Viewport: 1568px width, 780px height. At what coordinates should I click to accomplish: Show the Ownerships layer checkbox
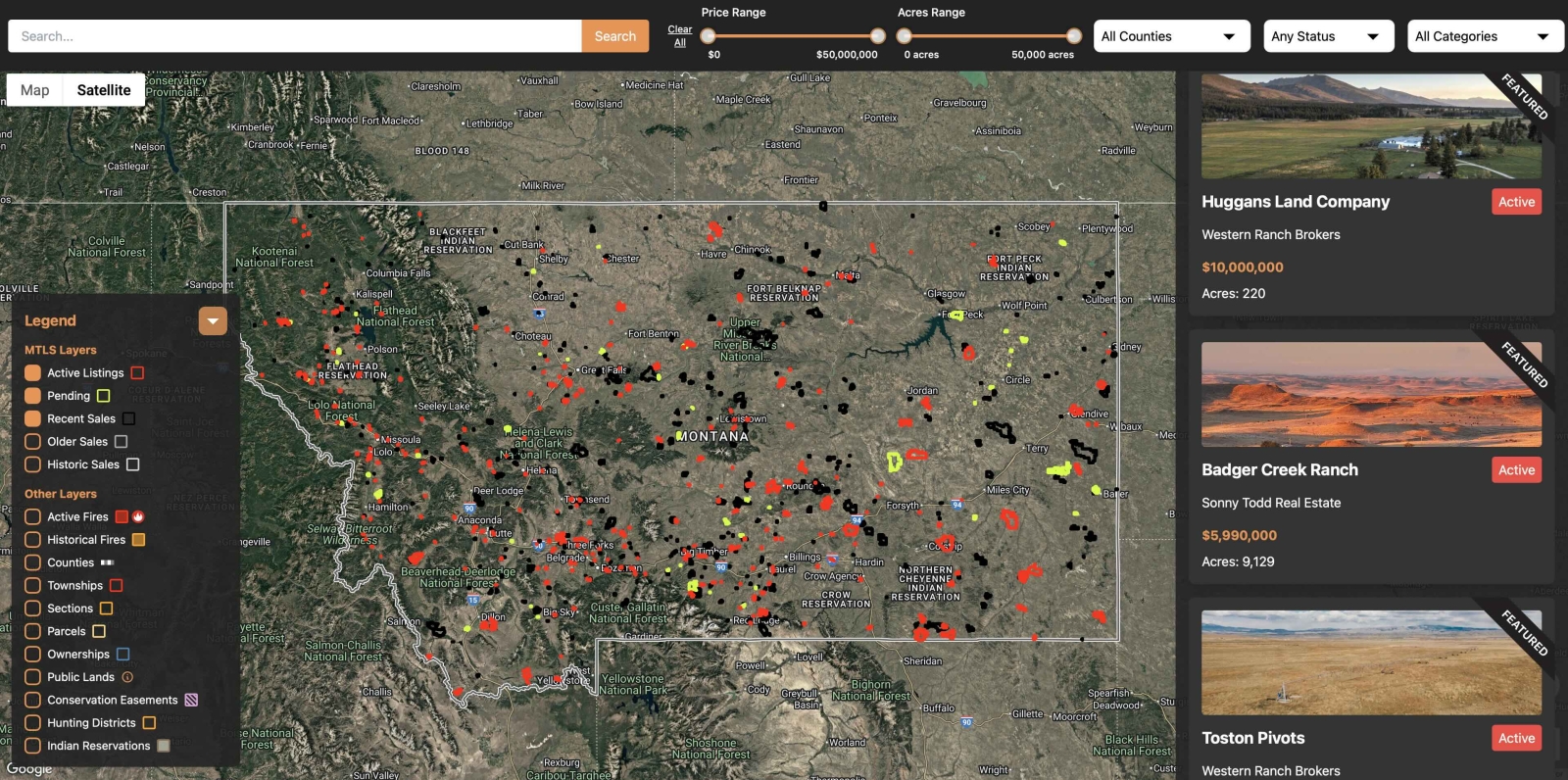(x=32, y=655)
